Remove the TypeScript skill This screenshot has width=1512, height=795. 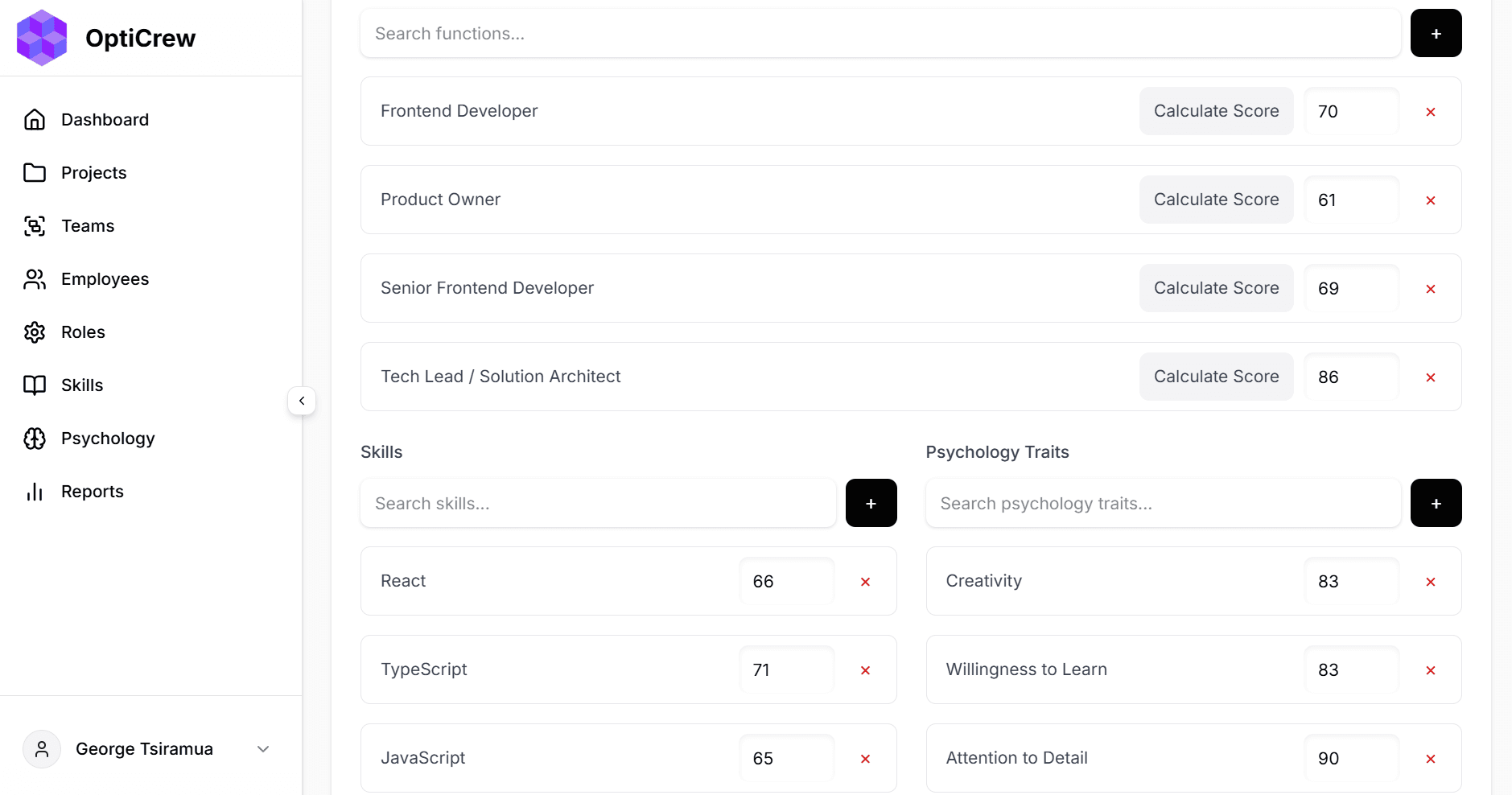[x=865, y=669]
